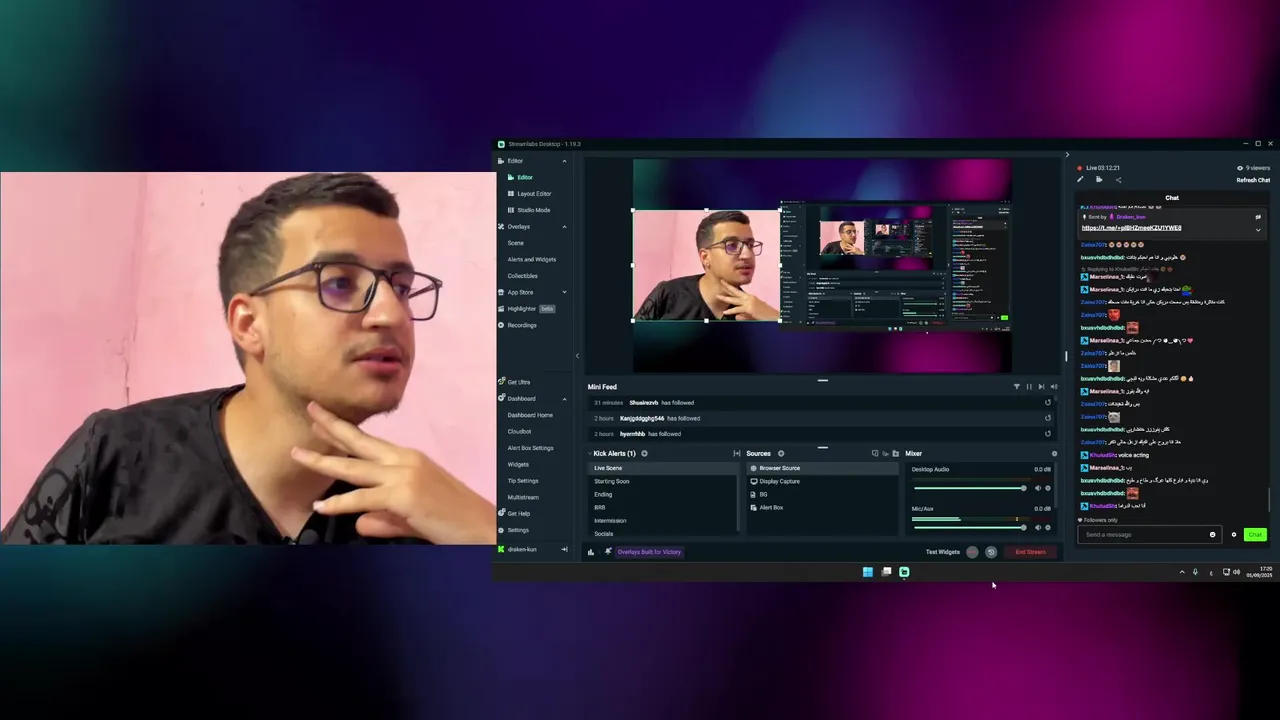Mute Desktop Audio
Screen dimensions: 1280x720
click(1037, 488)
